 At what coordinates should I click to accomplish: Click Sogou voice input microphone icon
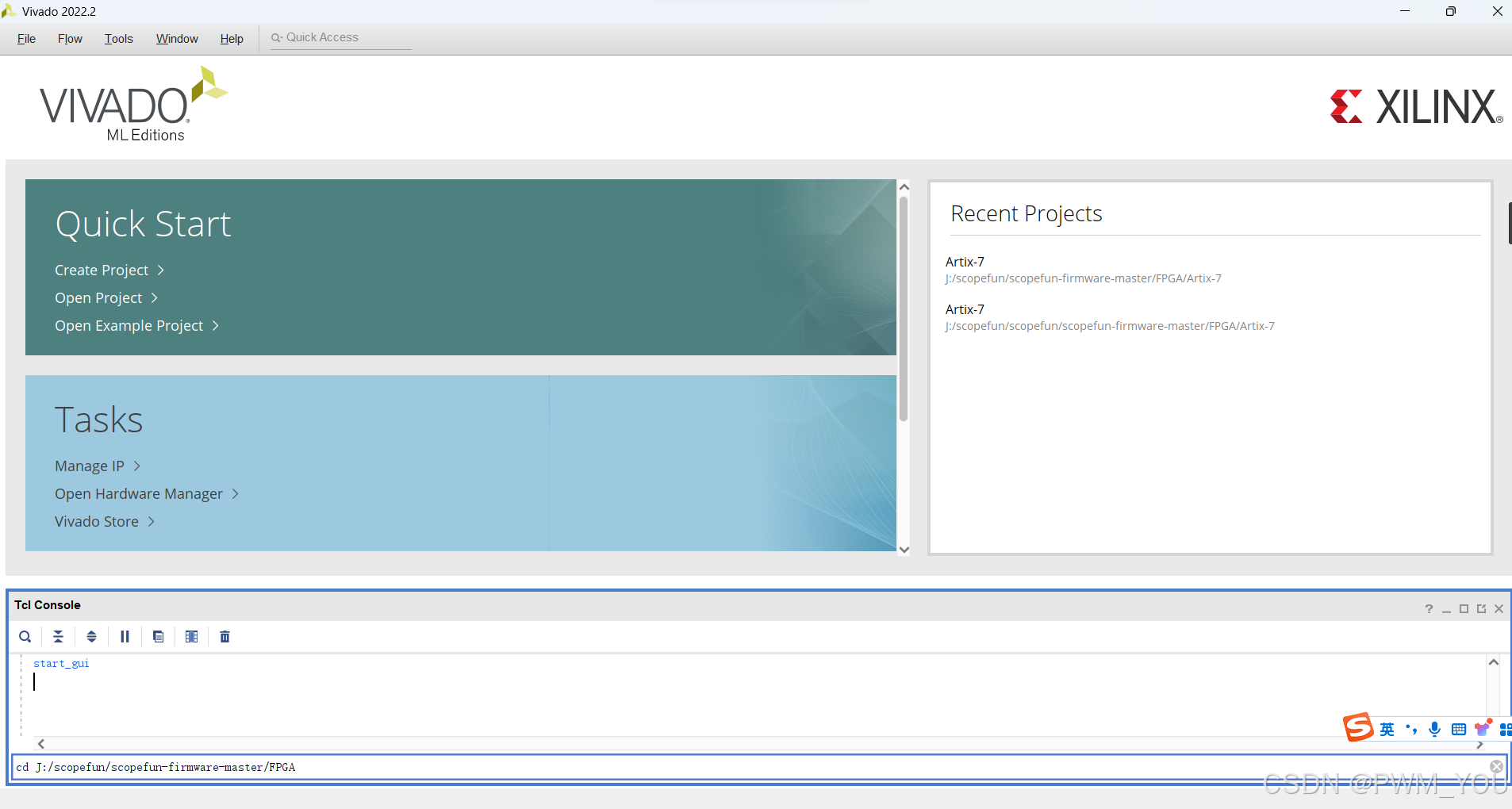tap(1434, 730)
